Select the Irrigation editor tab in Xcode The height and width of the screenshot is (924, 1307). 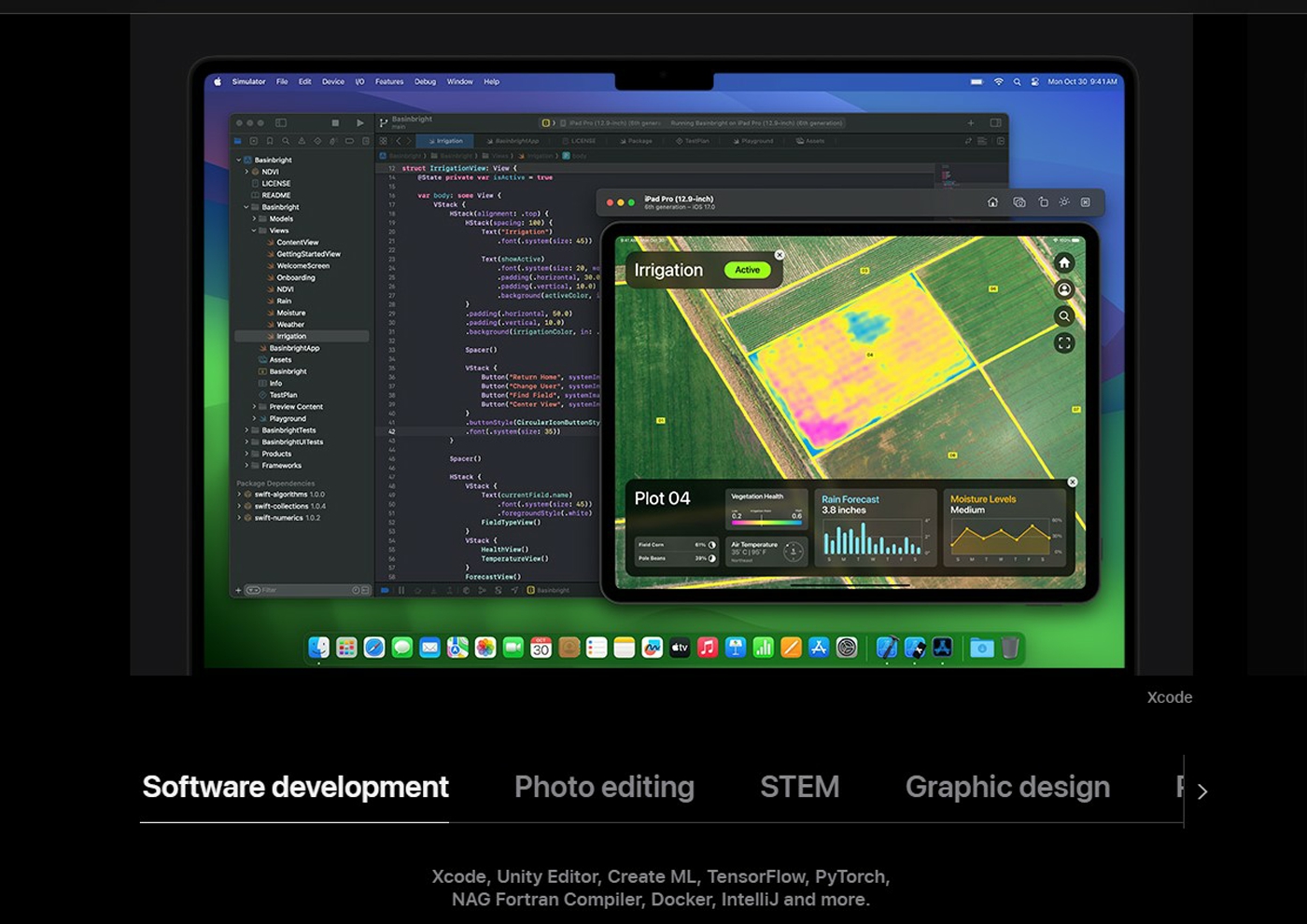point(446,141)
